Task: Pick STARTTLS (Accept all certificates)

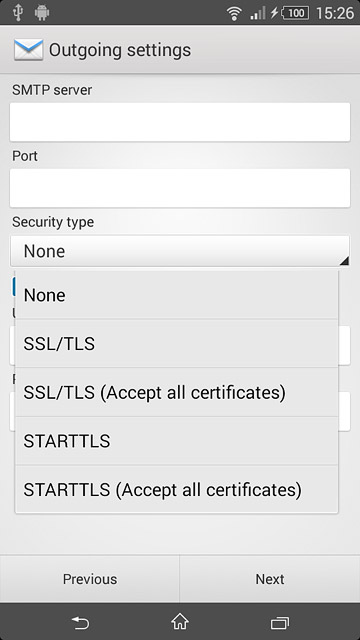Action: 176,489
